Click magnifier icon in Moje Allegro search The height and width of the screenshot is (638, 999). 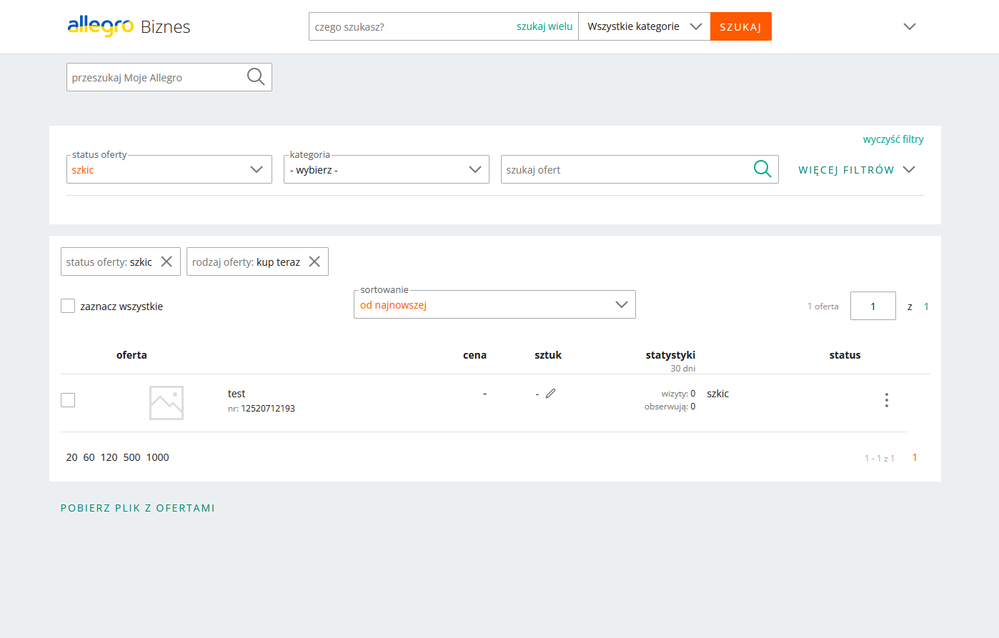coord(256,77)
